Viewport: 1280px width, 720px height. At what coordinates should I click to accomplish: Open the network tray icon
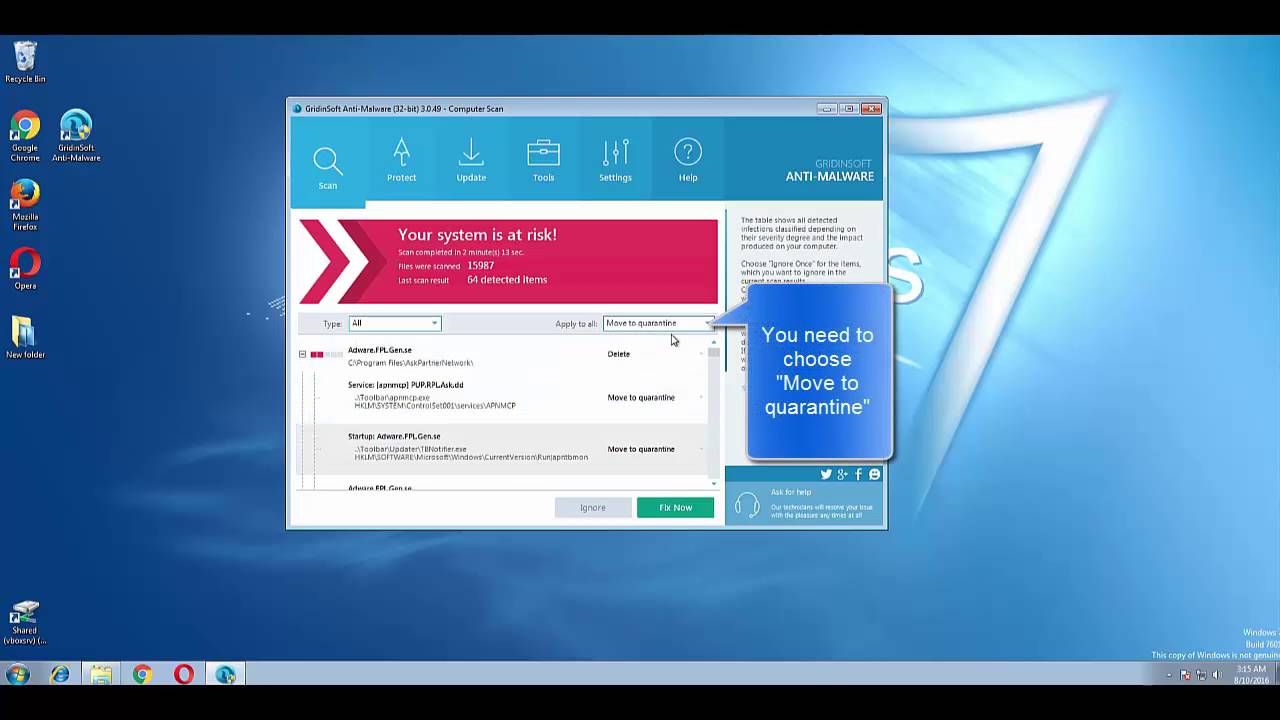[1201, 675]
